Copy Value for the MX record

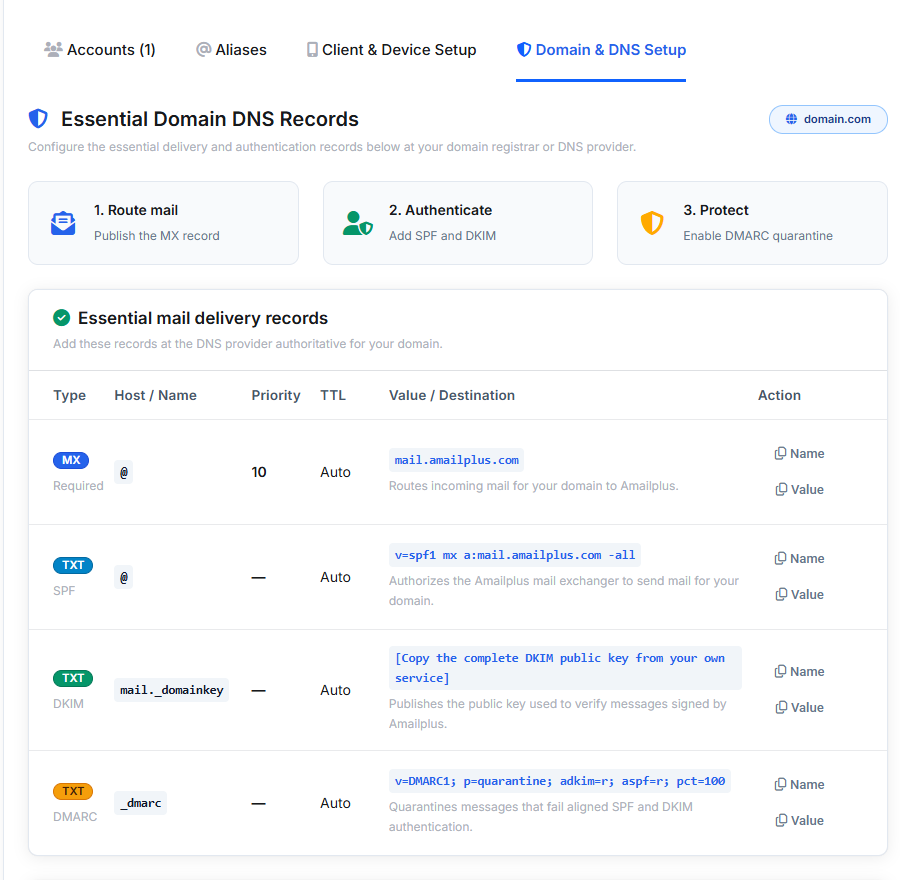point(799,490)
